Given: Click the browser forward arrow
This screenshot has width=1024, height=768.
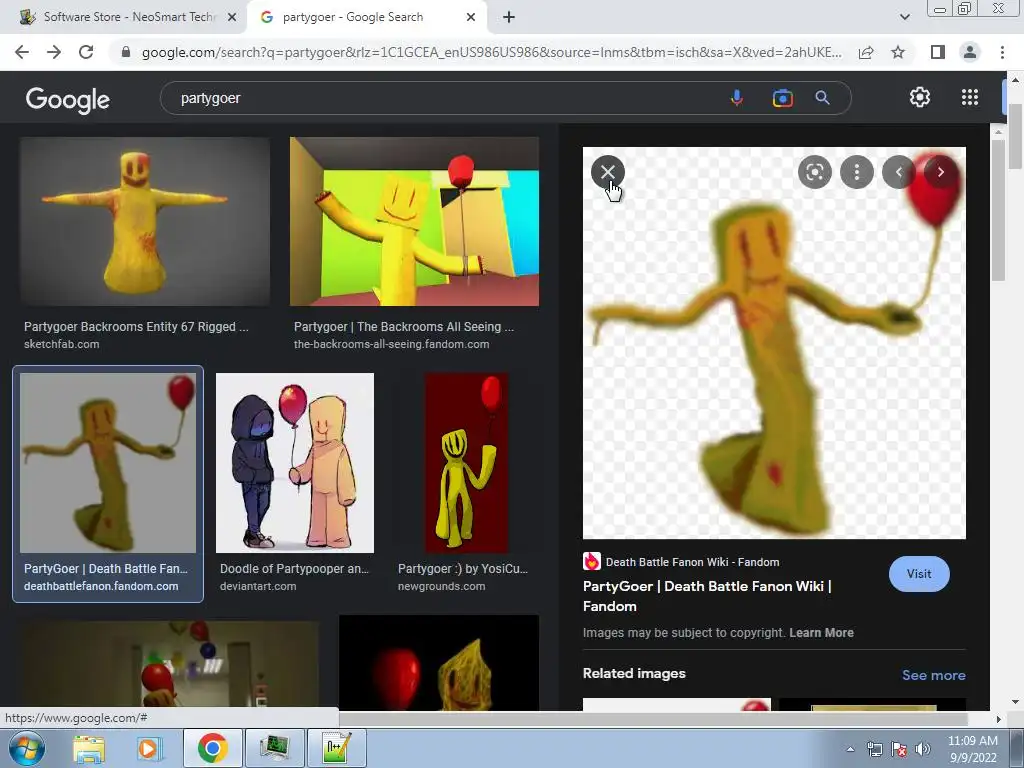Looking at the screenshot, I should pos(54,52).
